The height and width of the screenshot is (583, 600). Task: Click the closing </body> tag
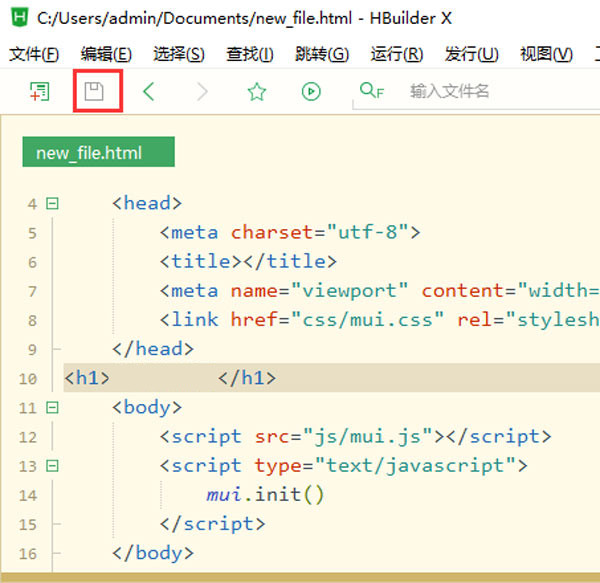[x=153, y=553]
